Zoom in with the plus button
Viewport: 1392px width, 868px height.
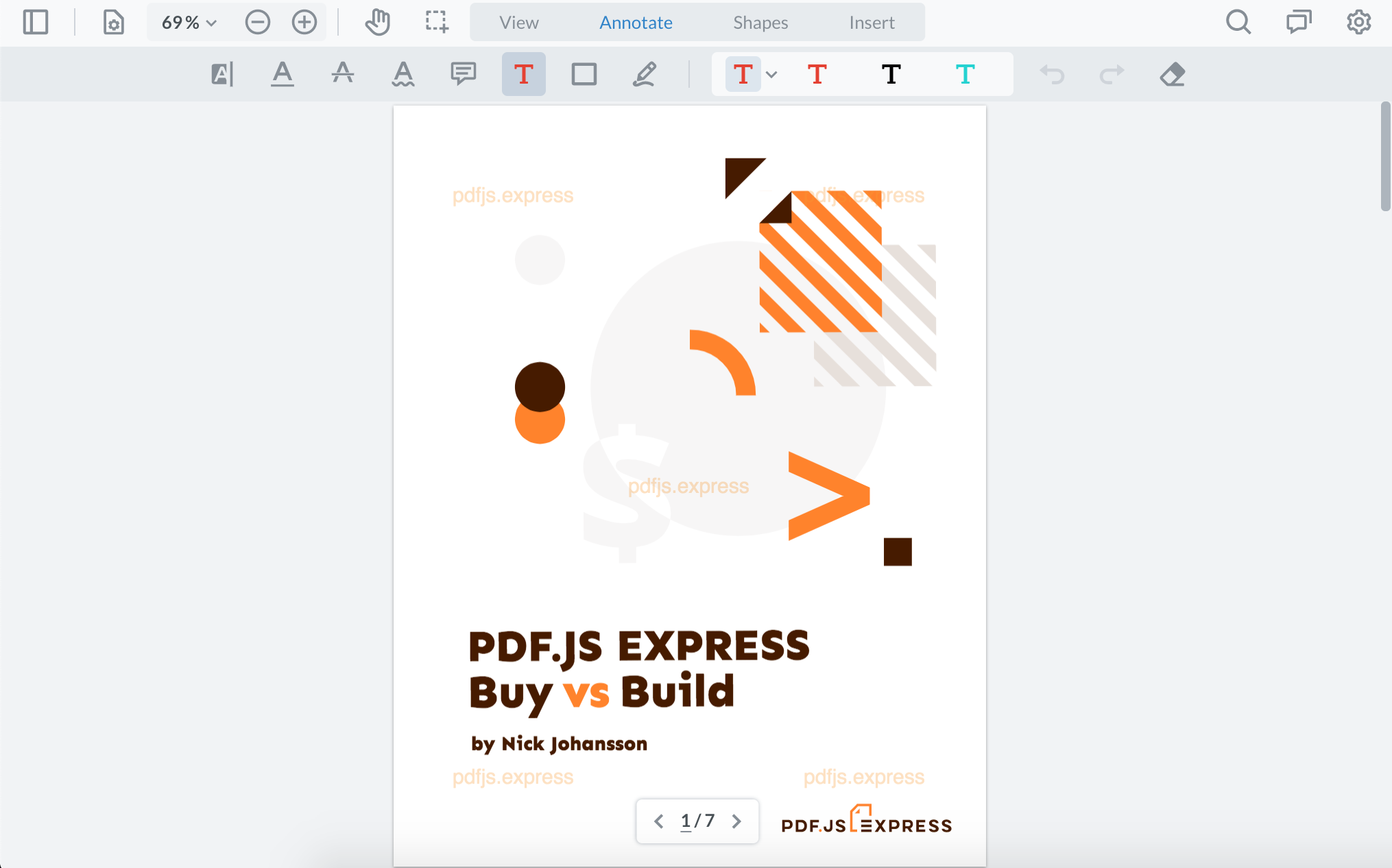pyautogui.click(x=304, y=23)
